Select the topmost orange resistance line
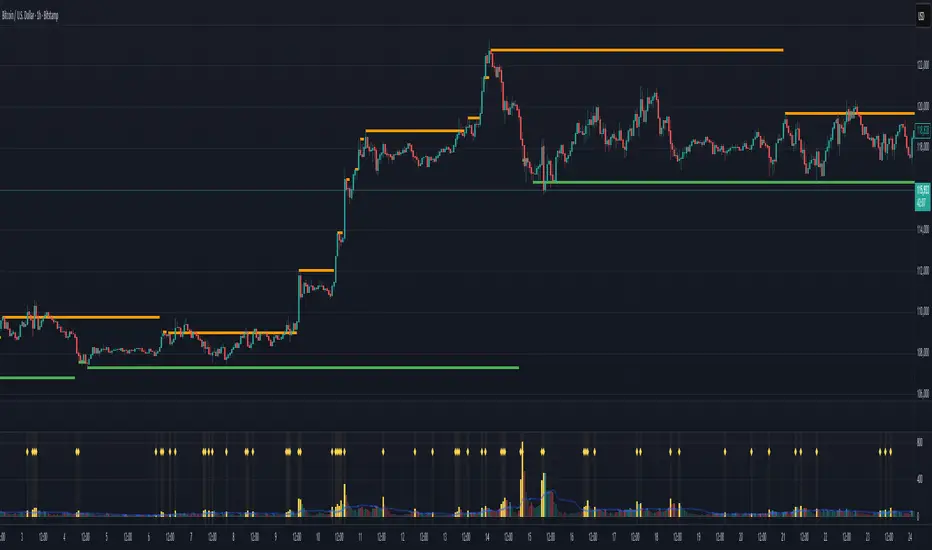This screenshot has width=932, height=550. click(637, 51)
